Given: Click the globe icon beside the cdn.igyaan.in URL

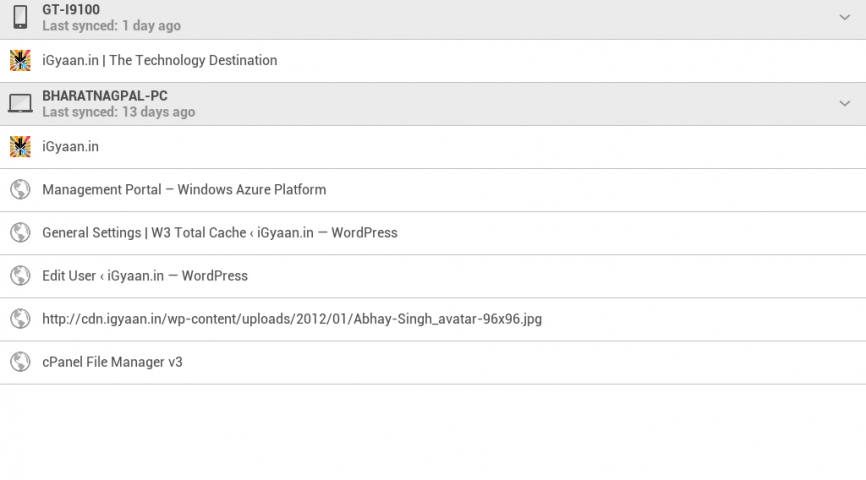Looking at the screenshot, I should (x=20, y=318).
